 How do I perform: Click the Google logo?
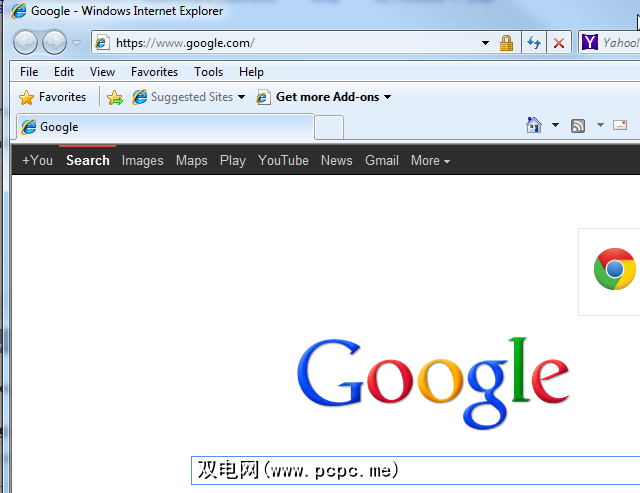[x=433, y=382]
